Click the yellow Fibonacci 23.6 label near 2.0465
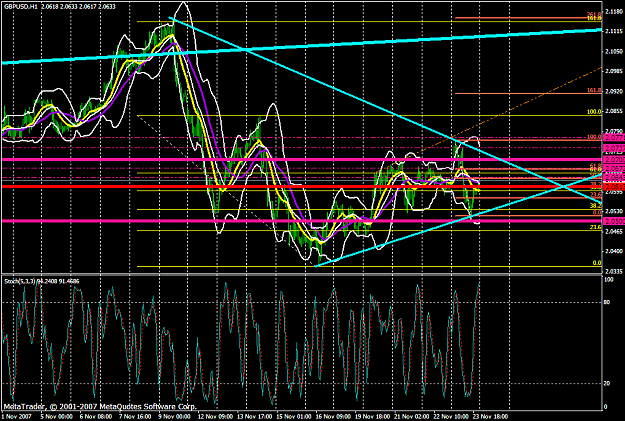The image size is (625, 421). [x=596, y=227]
